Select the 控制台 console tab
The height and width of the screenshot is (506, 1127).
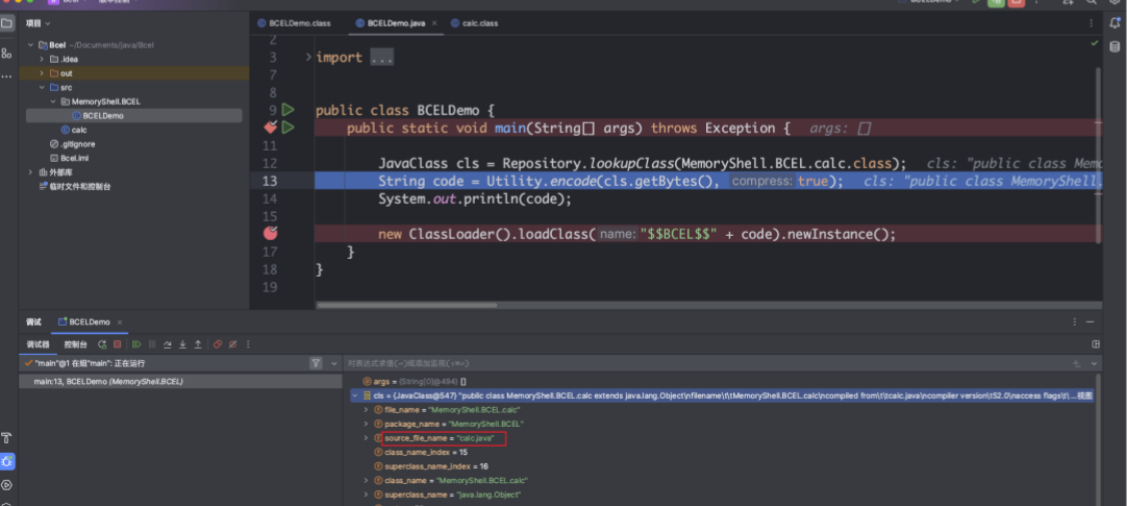pos(75,344)
